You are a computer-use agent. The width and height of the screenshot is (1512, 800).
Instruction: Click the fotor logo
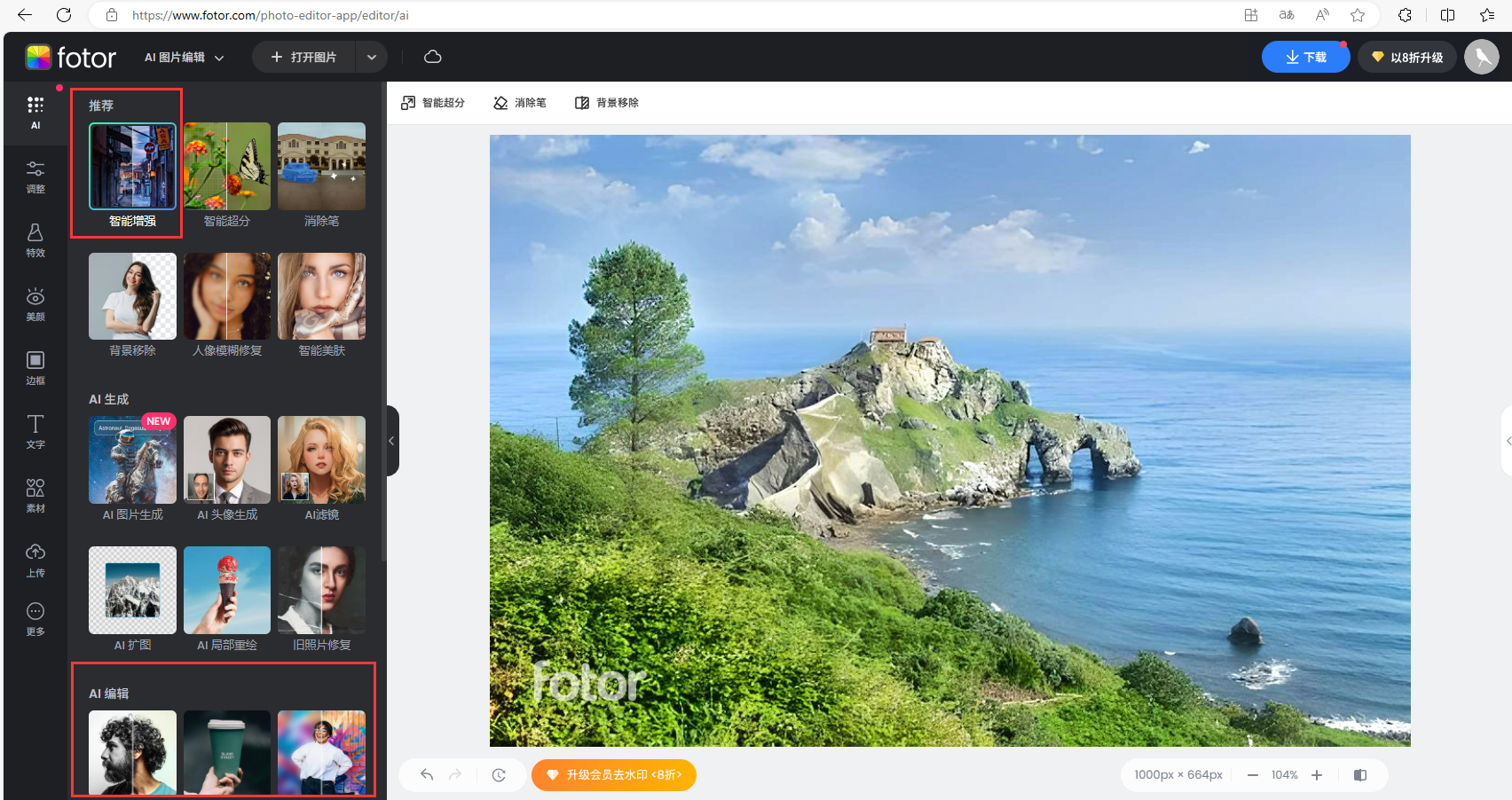[x=71, y=57]
